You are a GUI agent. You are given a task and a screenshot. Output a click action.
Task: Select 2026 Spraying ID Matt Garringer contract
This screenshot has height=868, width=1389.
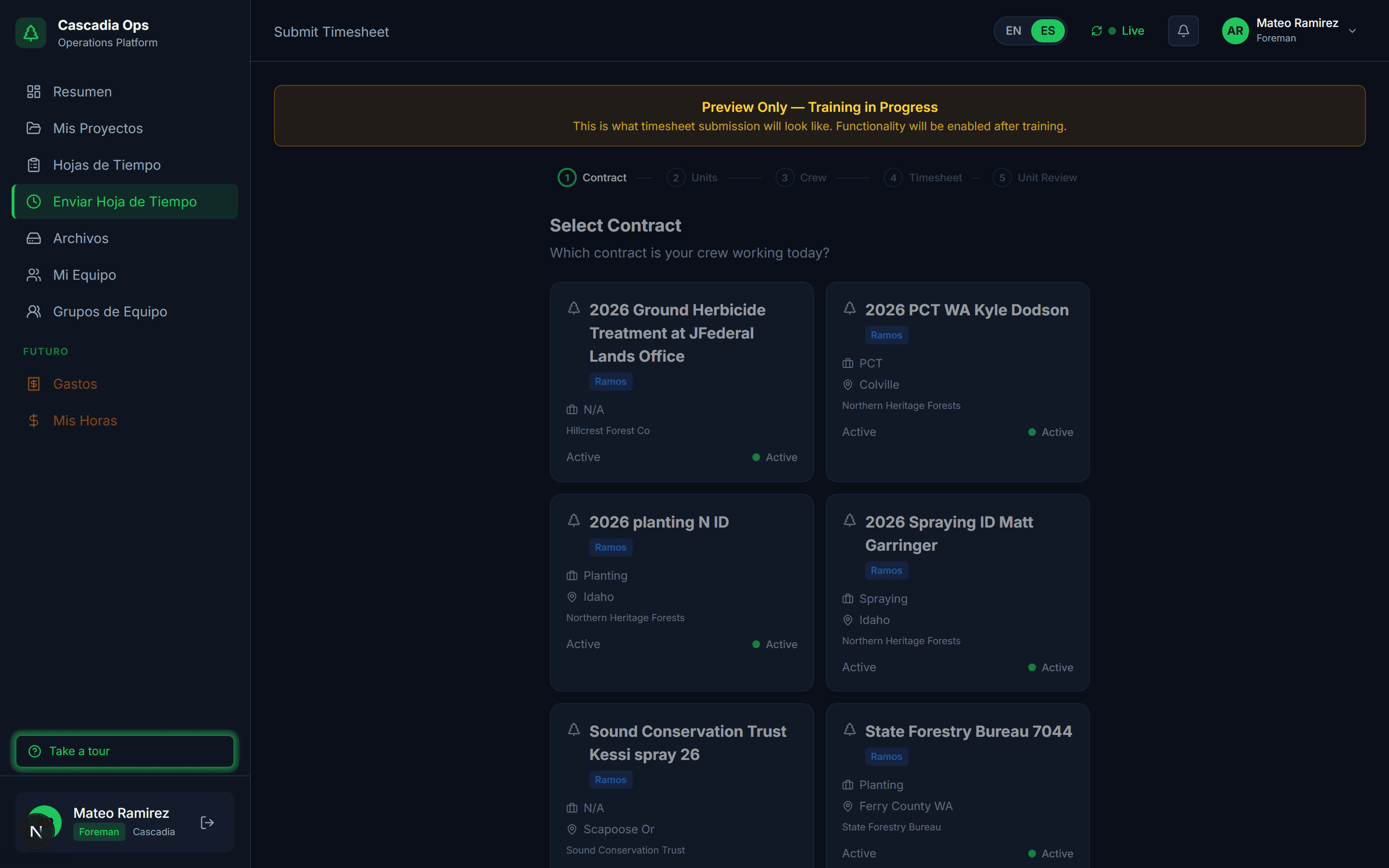pyautogui.click(x=957, y=593)
